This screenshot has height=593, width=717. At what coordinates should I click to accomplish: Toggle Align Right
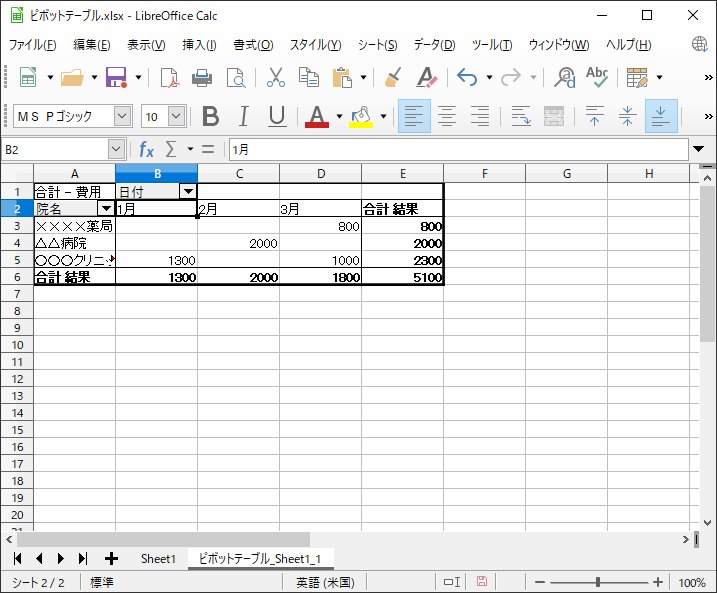(480, 116)
